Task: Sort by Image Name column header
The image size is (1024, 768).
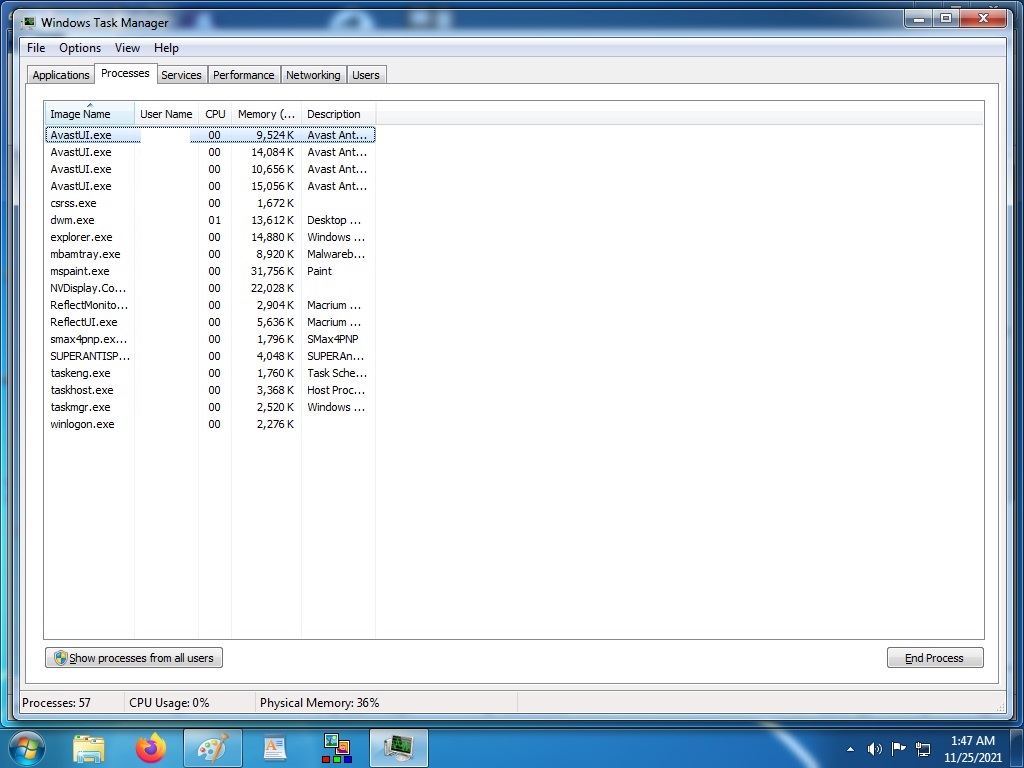Action: coord(89,114)
